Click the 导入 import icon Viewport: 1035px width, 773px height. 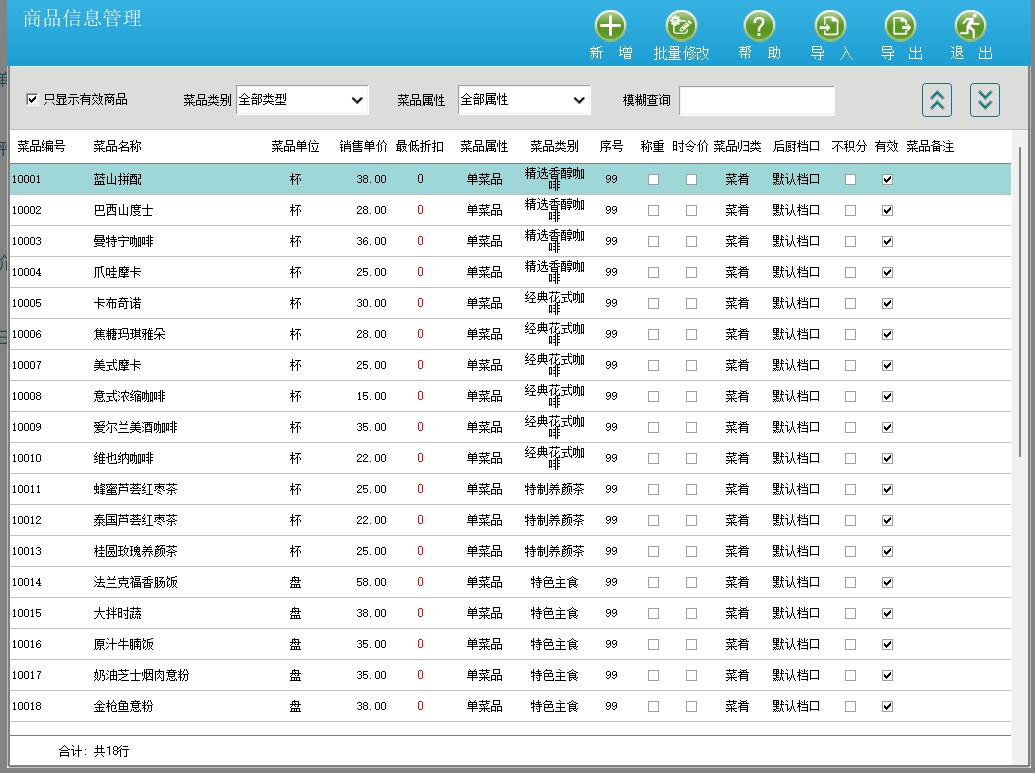point(830,27)
